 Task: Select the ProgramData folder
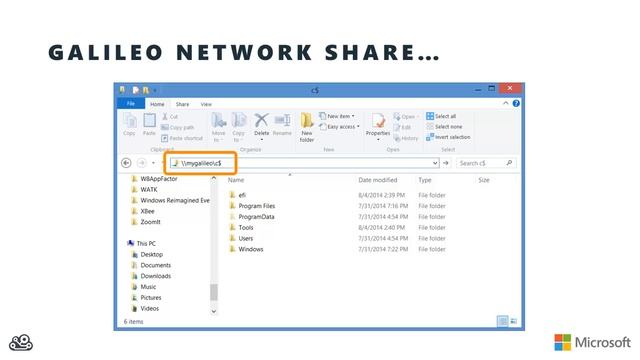click(x=252, y=217)
